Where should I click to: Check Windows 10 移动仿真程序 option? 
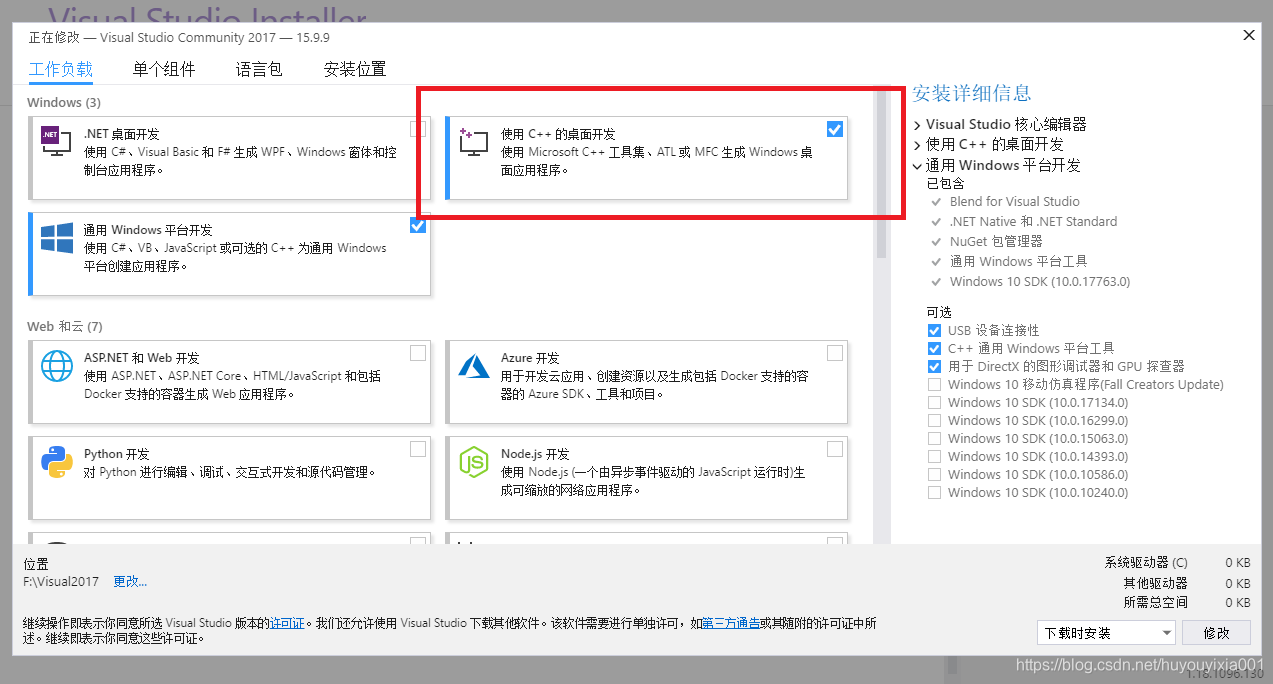point(934,384)
